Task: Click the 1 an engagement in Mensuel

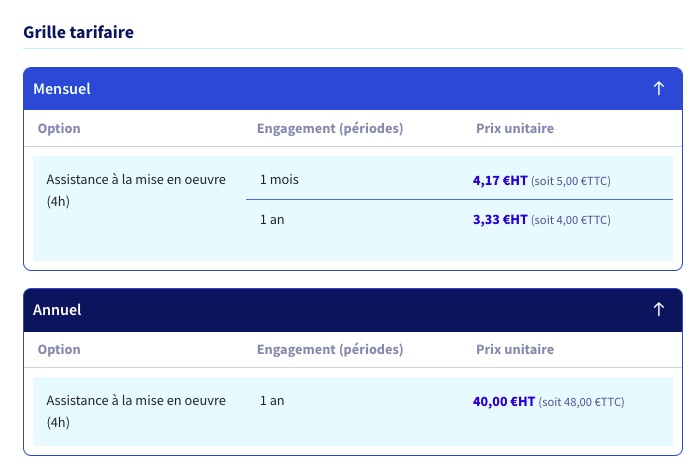Action: click(x=272, y=220)
